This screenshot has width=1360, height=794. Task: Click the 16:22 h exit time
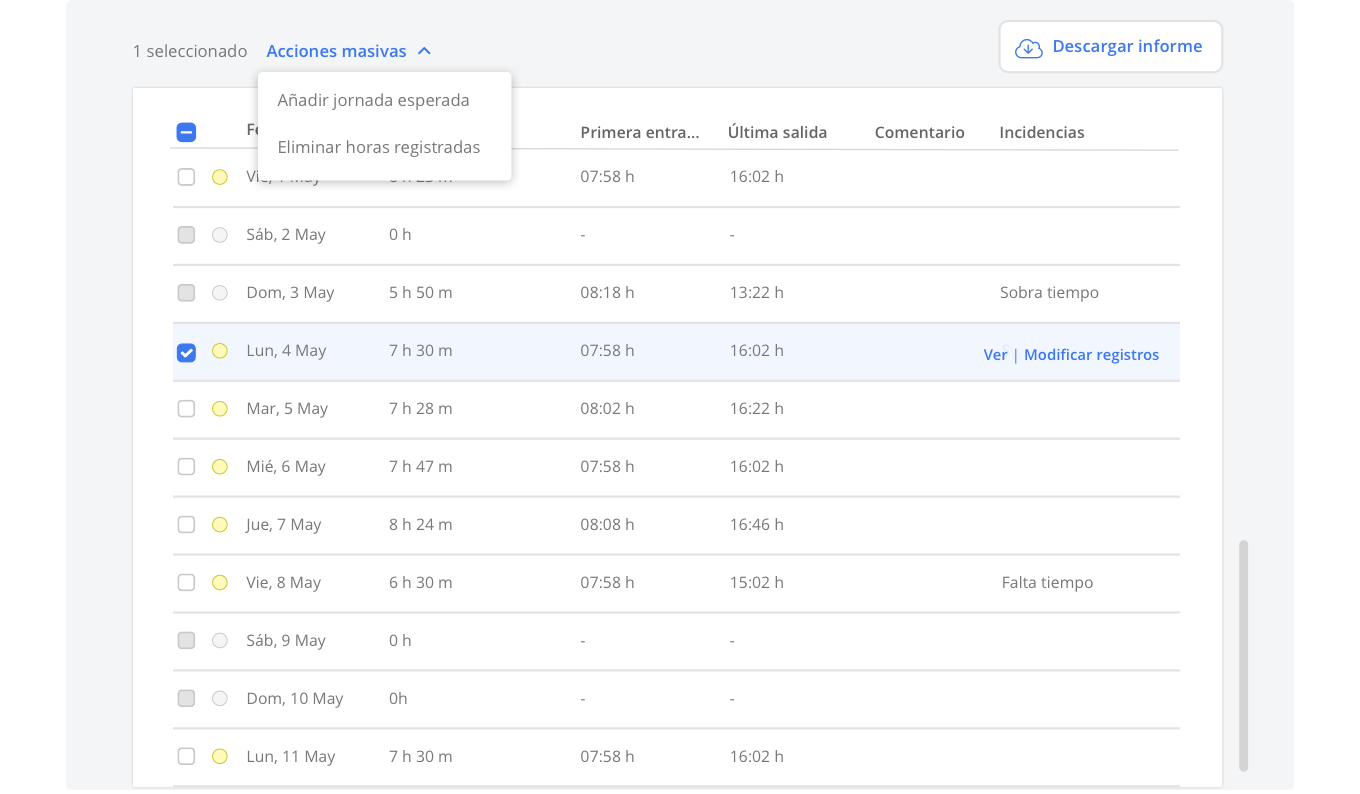757,409
